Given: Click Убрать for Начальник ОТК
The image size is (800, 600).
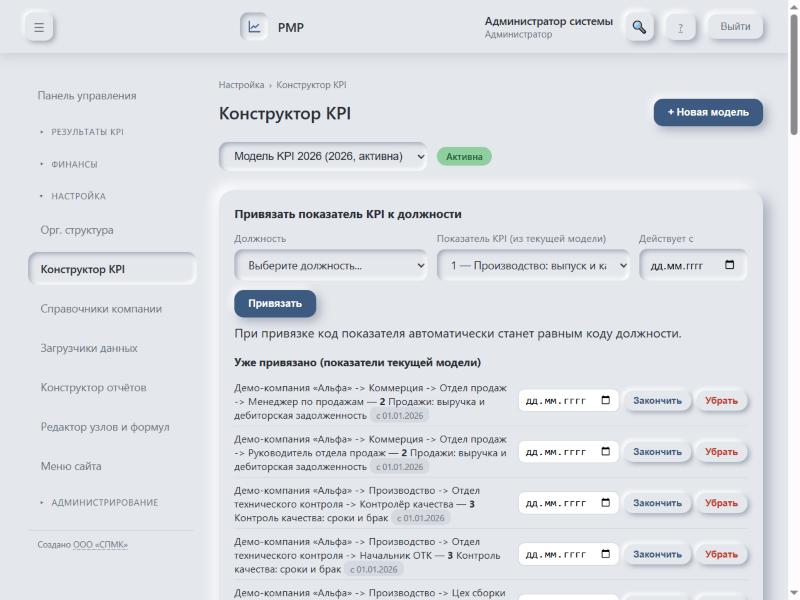Looking at the screenshot, I should [721, 554].
